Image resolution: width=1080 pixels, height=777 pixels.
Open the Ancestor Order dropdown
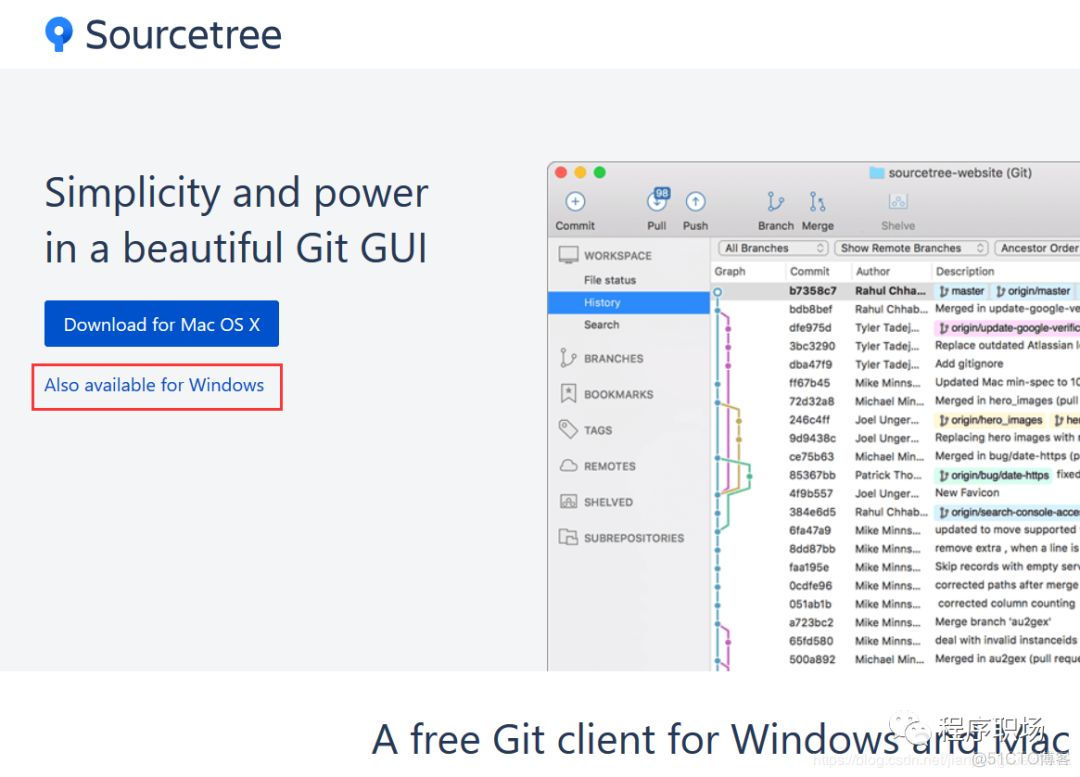(1037, 248)
